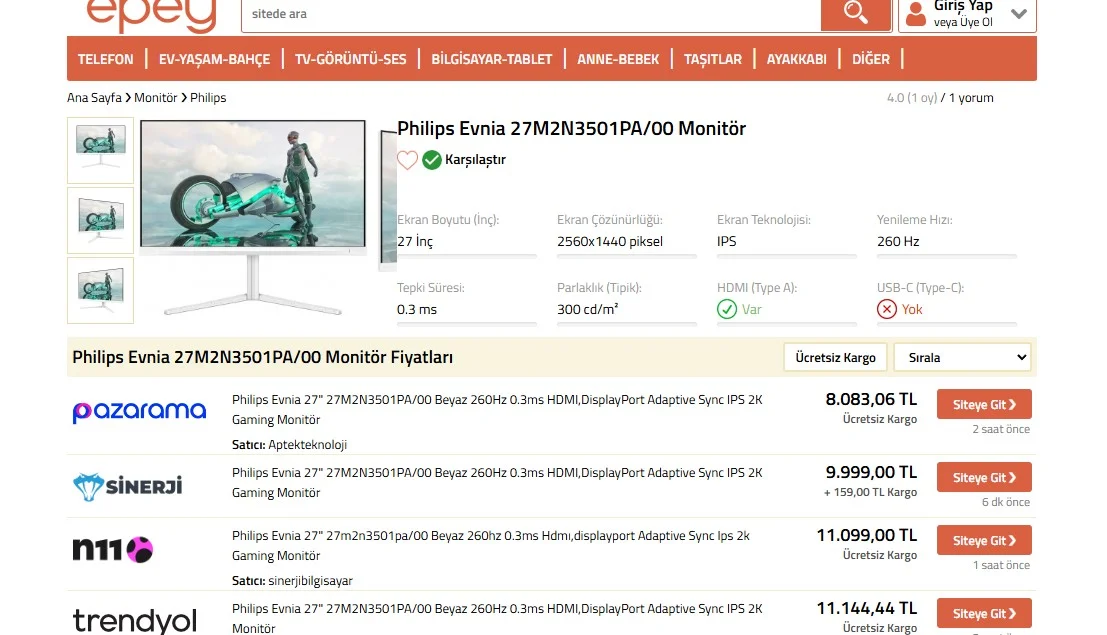This screenshot has height=635, width=1107.
Task: Click the Ekran Boyutu 27 İnç value
Action: pos(415,242)
